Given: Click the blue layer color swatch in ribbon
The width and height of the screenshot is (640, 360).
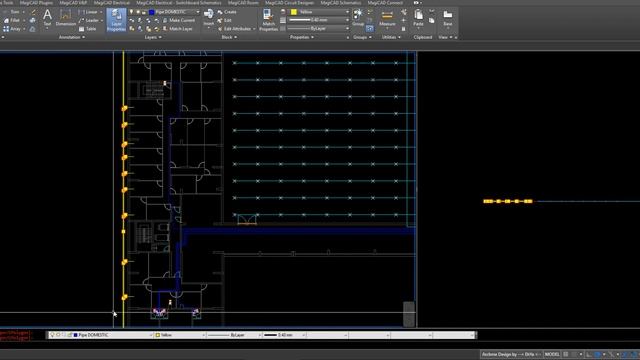Looking at the screenshot, I should coord(152,12).
